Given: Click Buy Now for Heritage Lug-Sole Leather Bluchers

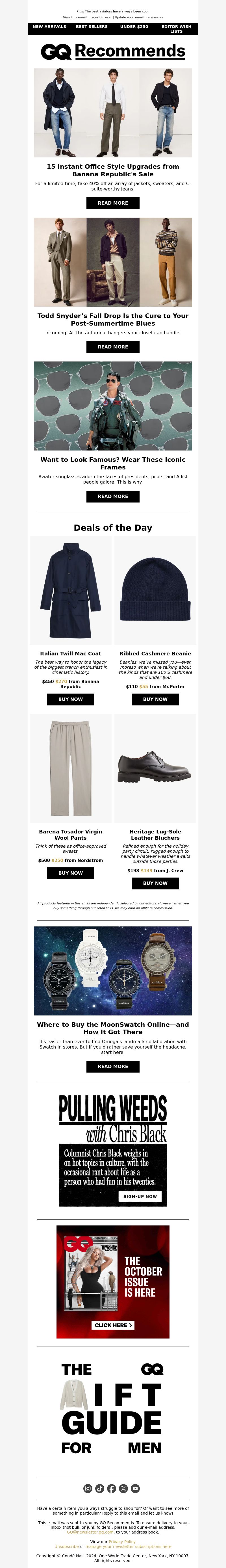Looking at the screenshot, I should point(155,883).
